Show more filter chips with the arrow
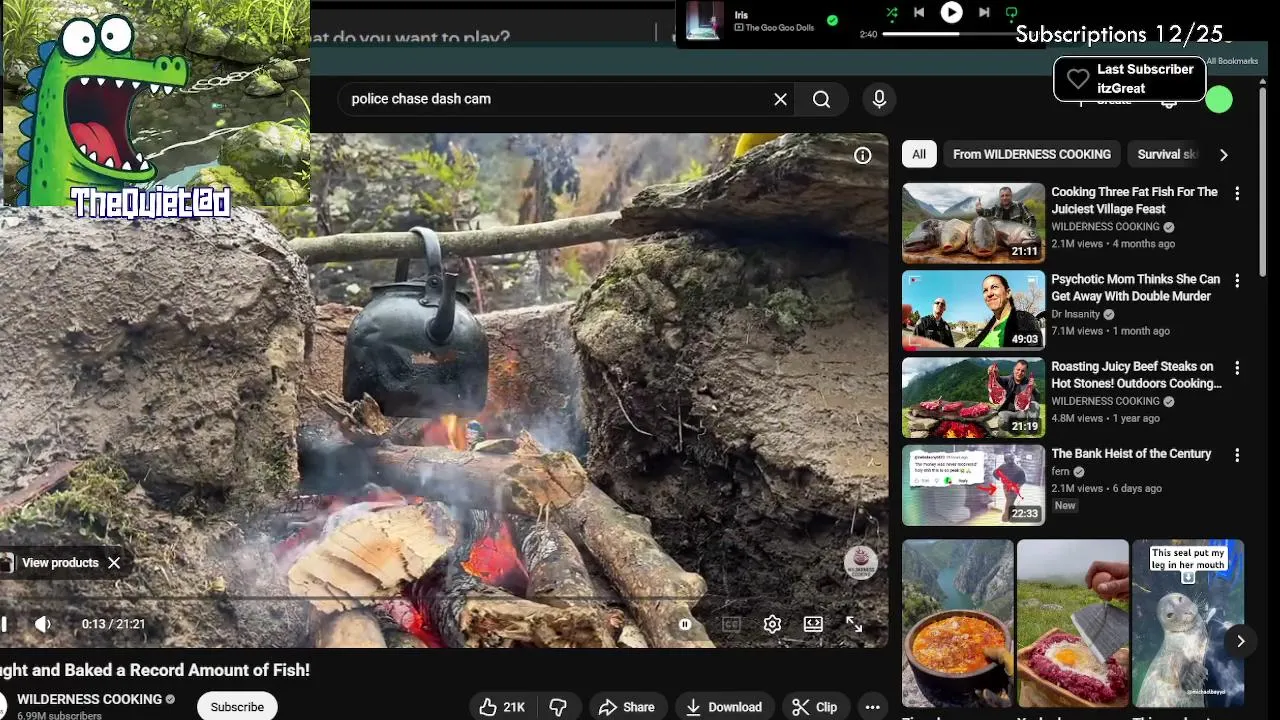 point(1223,154)
